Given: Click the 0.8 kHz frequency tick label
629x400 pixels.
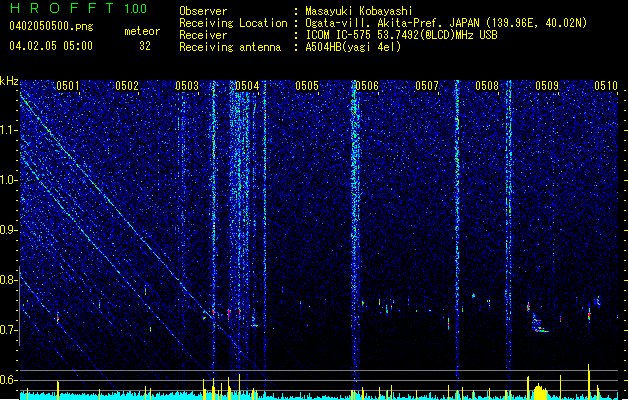Looking at the screenshot, I should [8, 280].
